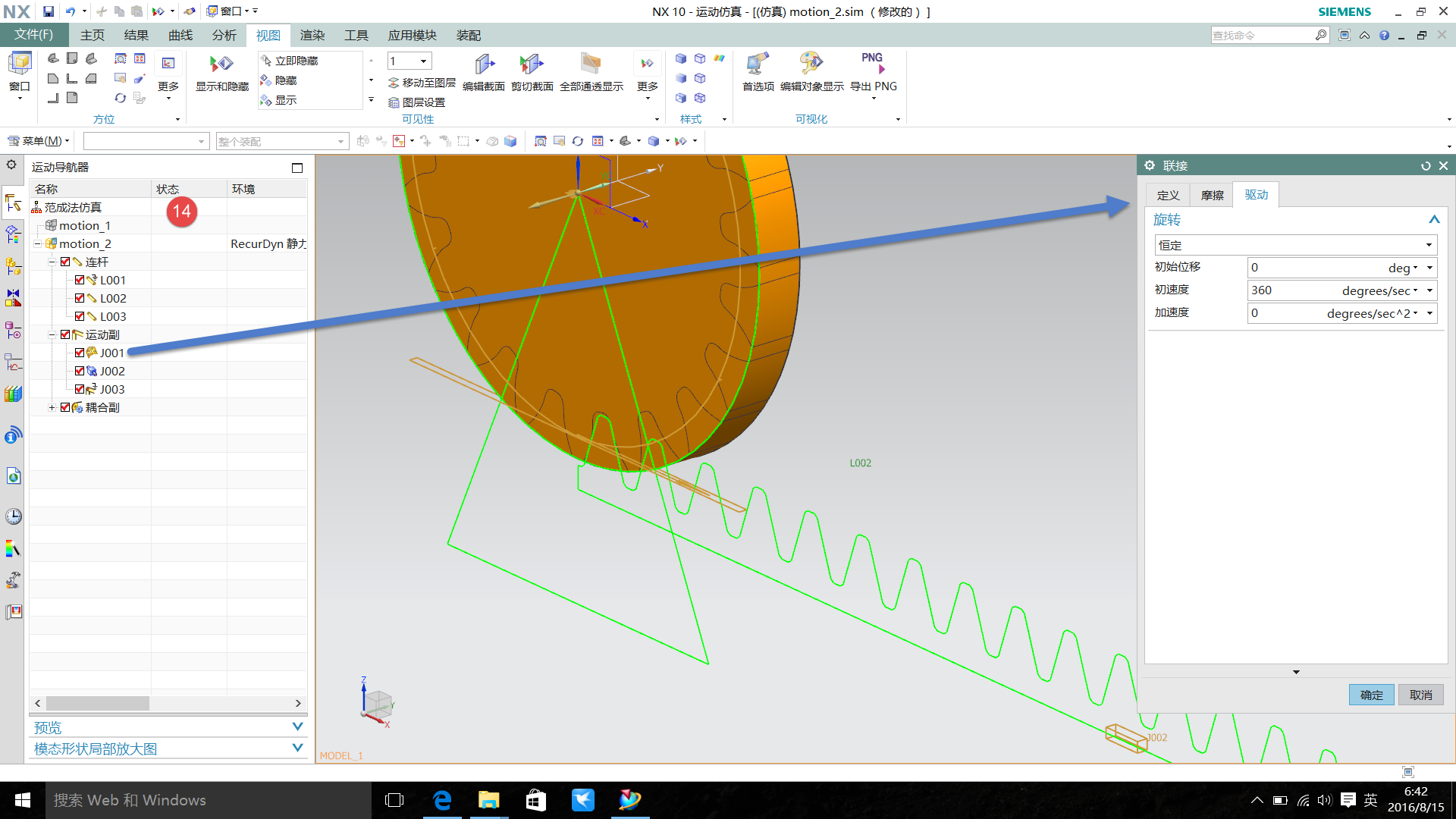Click the Edit Section icon (编辑截面)
1456x819 pixels.
click(483, 73)
